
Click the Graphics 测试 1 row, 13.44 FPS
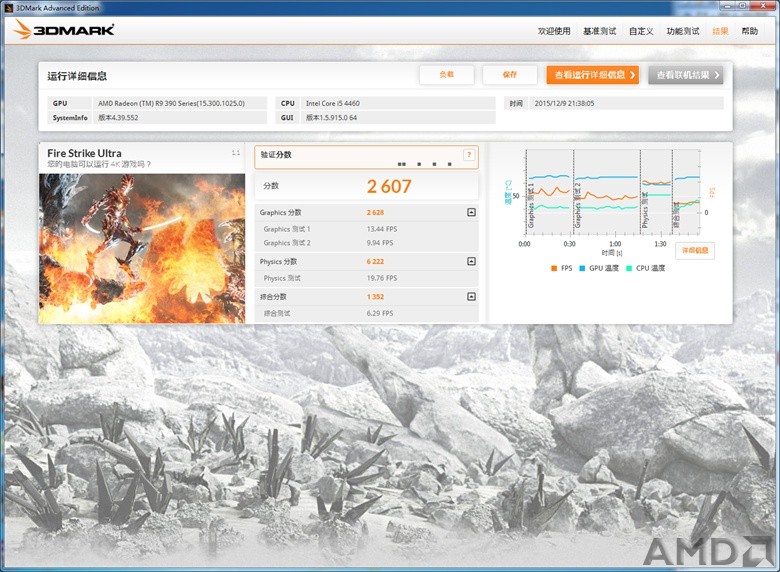pos(367,229)
